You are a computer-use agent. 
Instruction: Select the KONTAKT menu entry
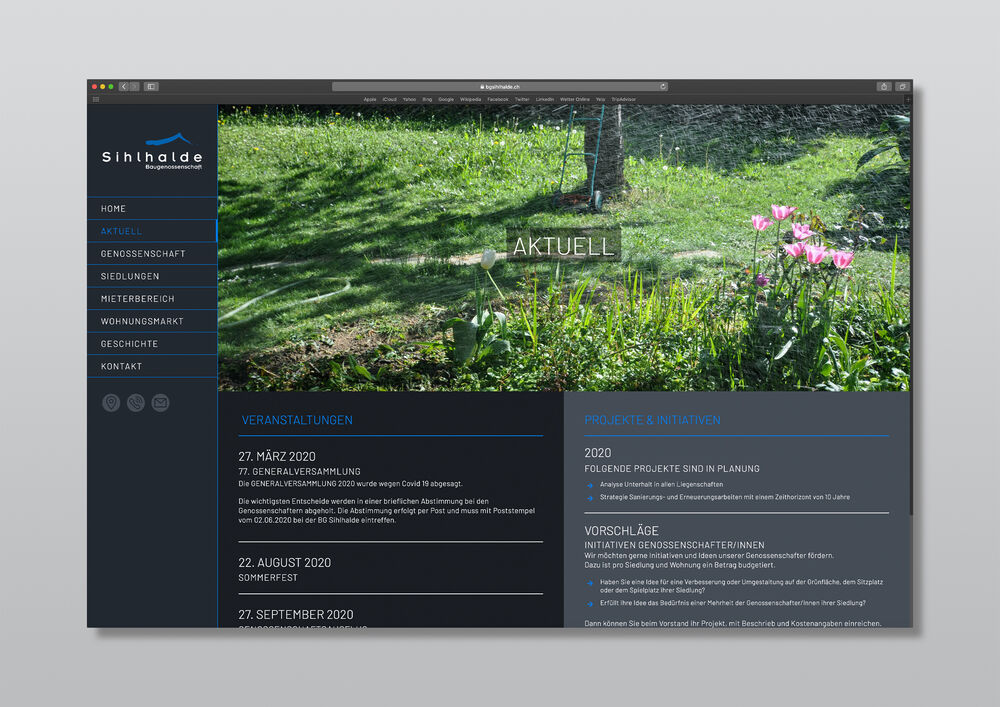click(x=121, y=366)
